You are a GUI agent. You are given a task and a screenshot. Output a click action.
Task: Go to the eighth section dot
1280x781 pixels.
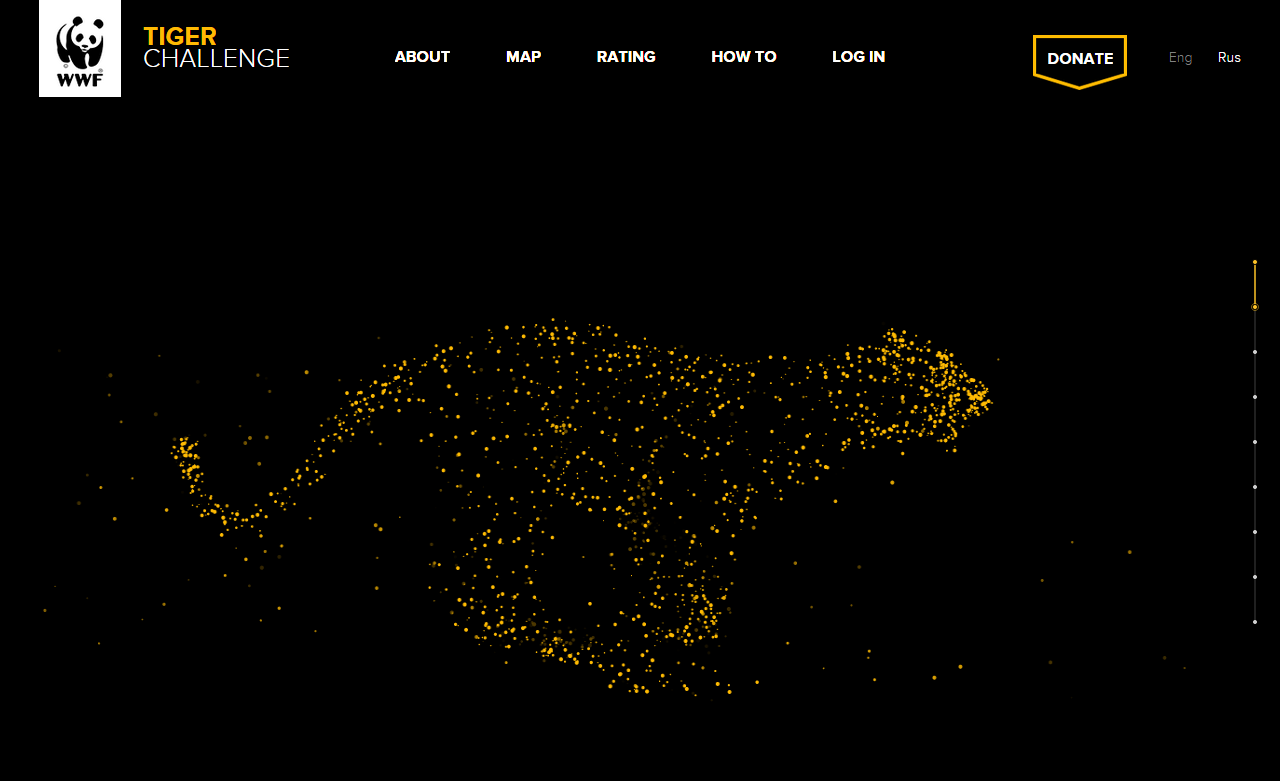tap(1255, 577)
